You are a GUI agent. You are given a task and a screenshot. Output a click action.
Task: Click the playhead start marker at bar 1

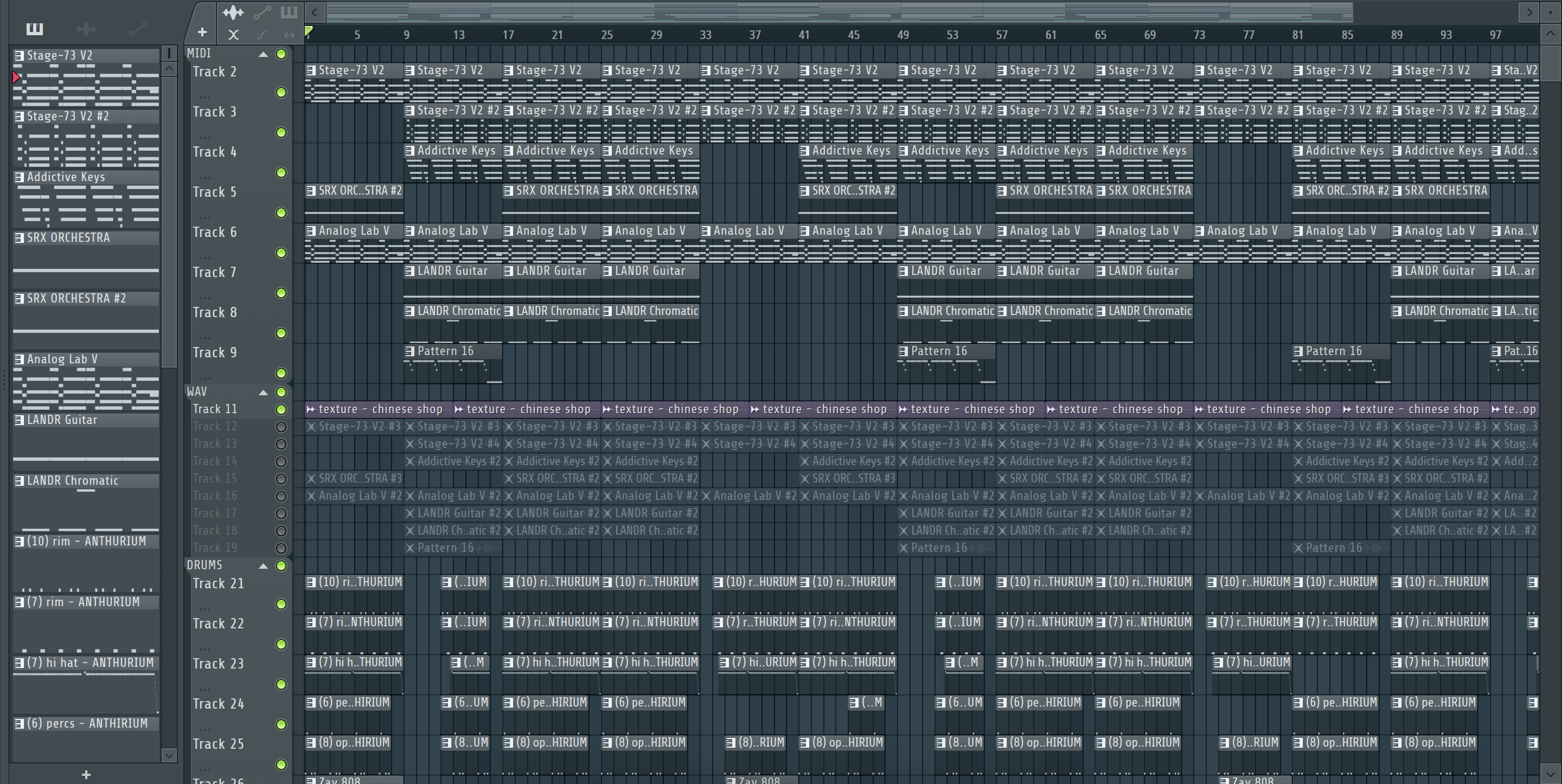[x=309, y=31]
